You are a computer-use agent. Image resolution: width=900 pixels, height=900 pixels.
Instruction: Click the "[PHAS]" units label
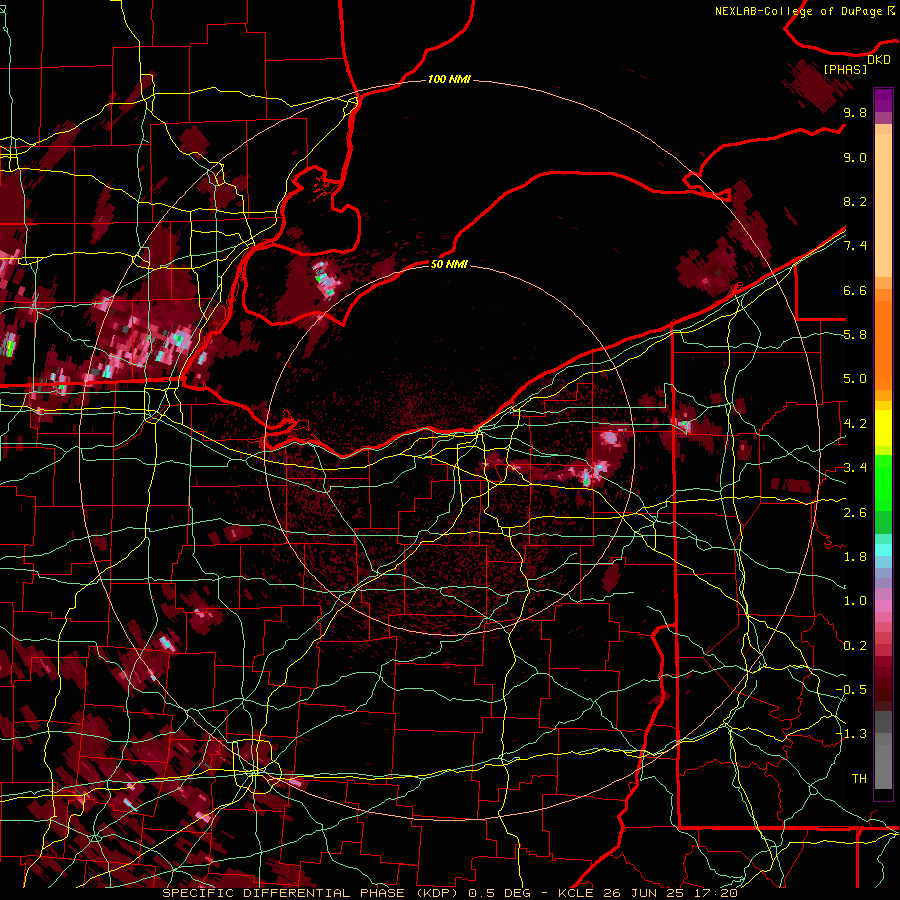pos(845,69)
